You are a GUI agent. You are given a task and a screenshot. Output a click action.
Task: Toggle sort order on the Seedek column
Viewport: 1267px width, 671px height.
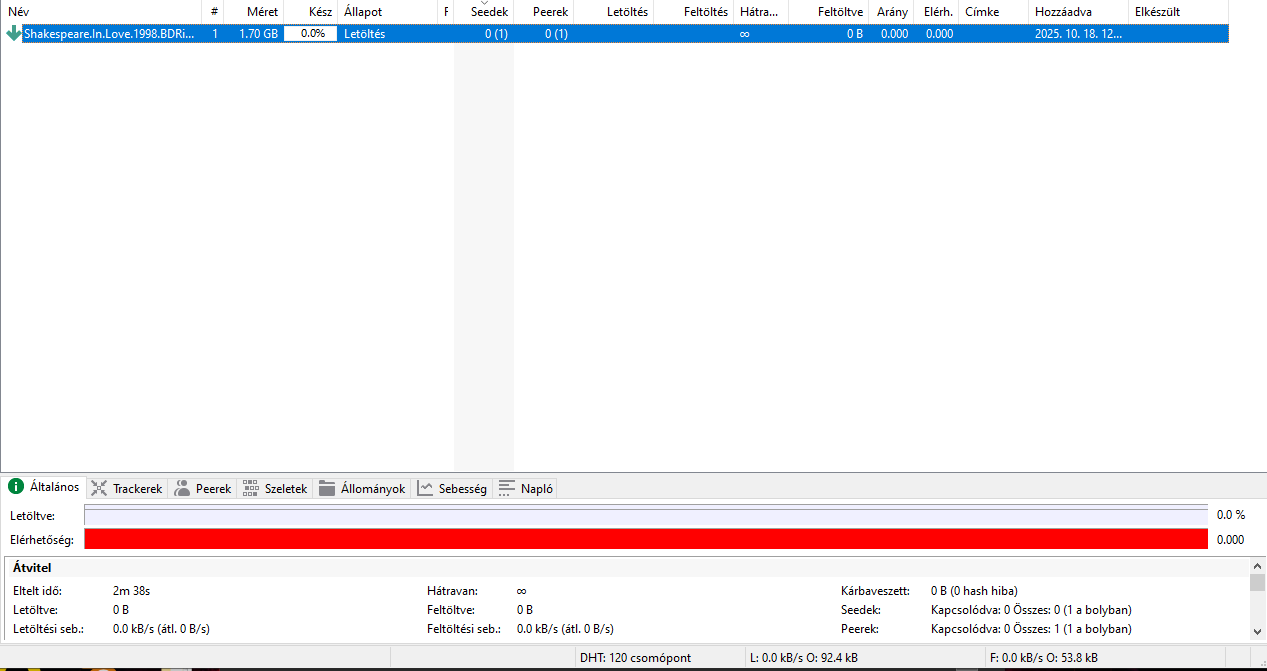click(x=484, y=12)
